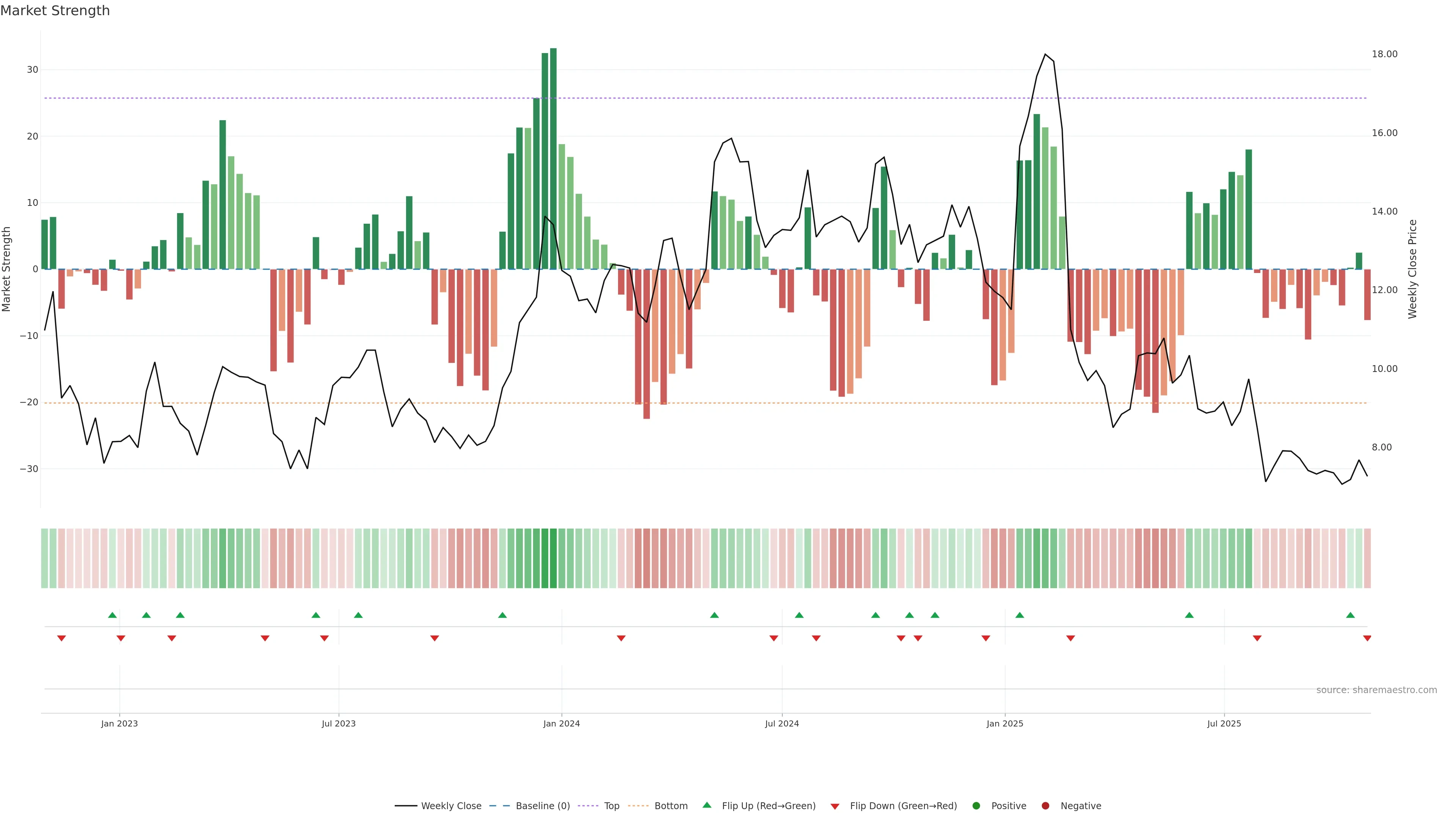
Task: Click the Jul 2023 x-axis label
Action: [x=339, y=723]
